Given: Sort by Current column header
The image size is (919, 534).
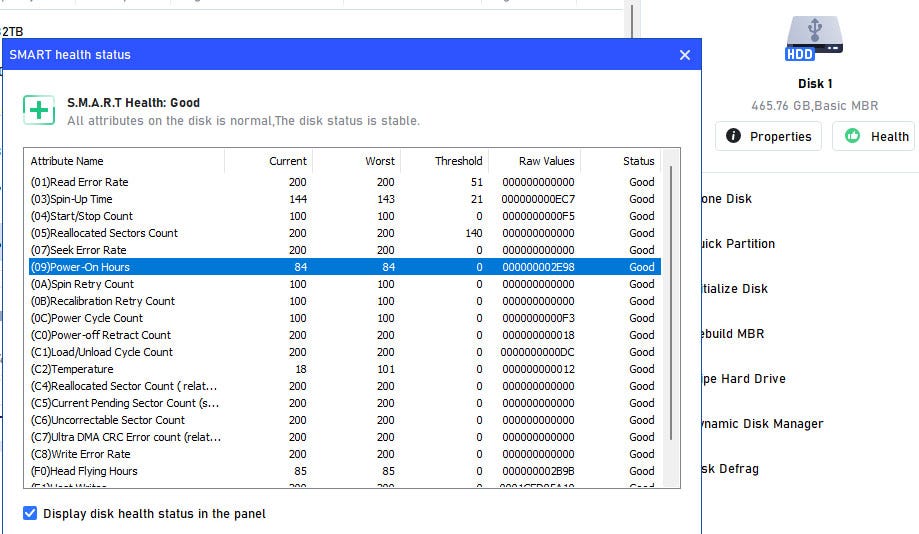Looking at the screenshot, I should (x=287, y=161).
